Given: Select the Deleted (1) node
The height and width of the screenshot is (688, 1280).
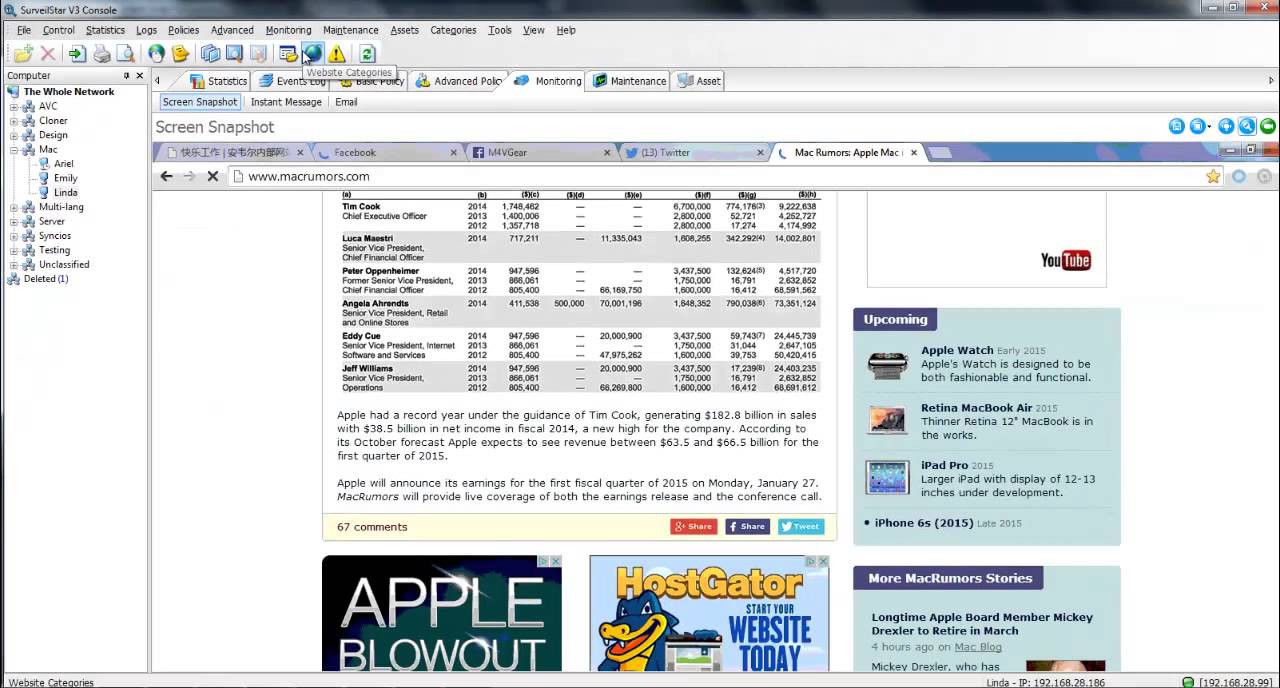Looking at the screenshot, I should coord(45,279).
